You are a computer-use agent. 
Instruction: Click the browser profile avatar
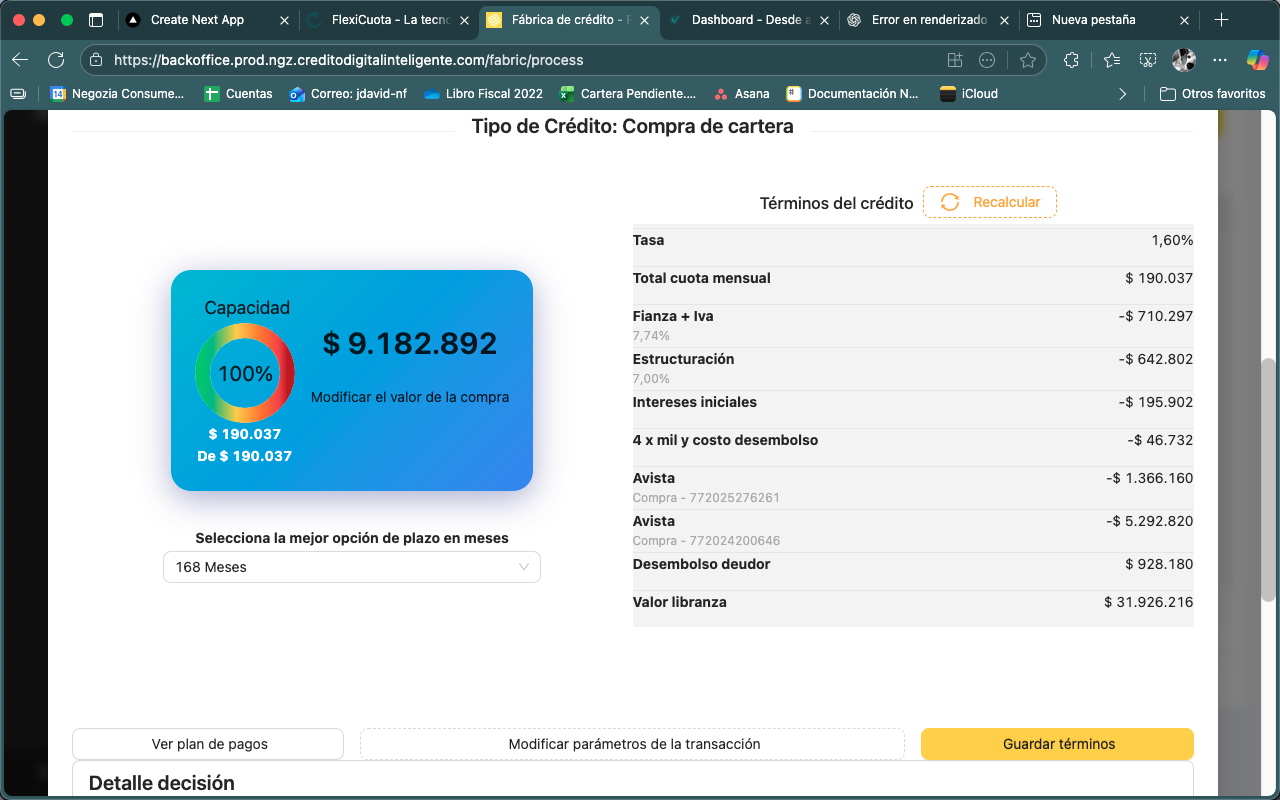tap(1184, 60)
